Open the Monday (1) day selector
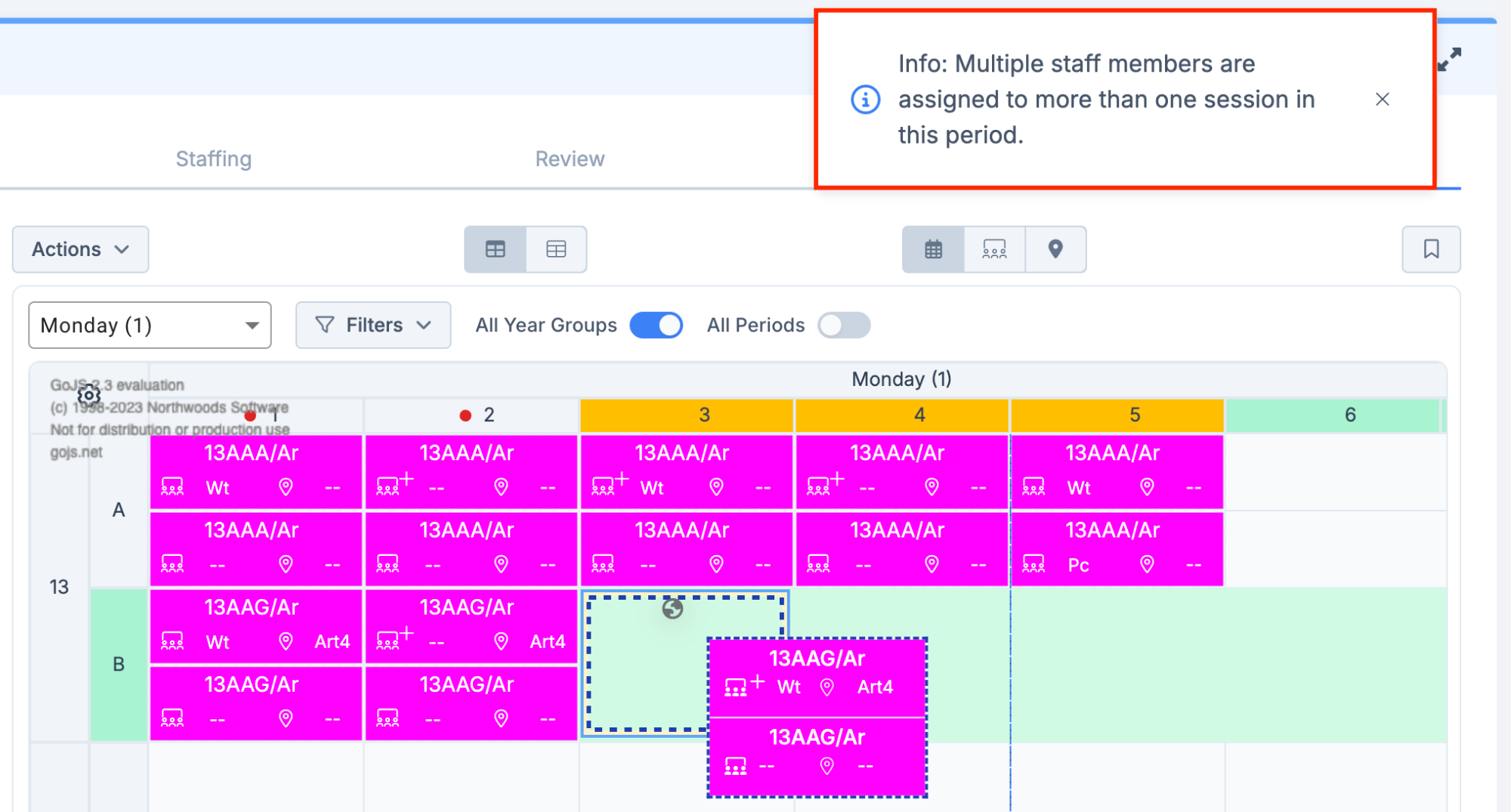This screenshot has height=812, width=1511. coord(150,326)
